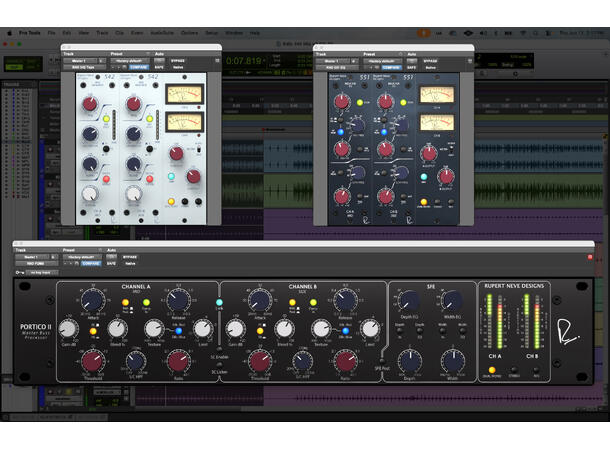Click the Channel B red Ratio knob
610x450 pixels.
click(345, 361)
